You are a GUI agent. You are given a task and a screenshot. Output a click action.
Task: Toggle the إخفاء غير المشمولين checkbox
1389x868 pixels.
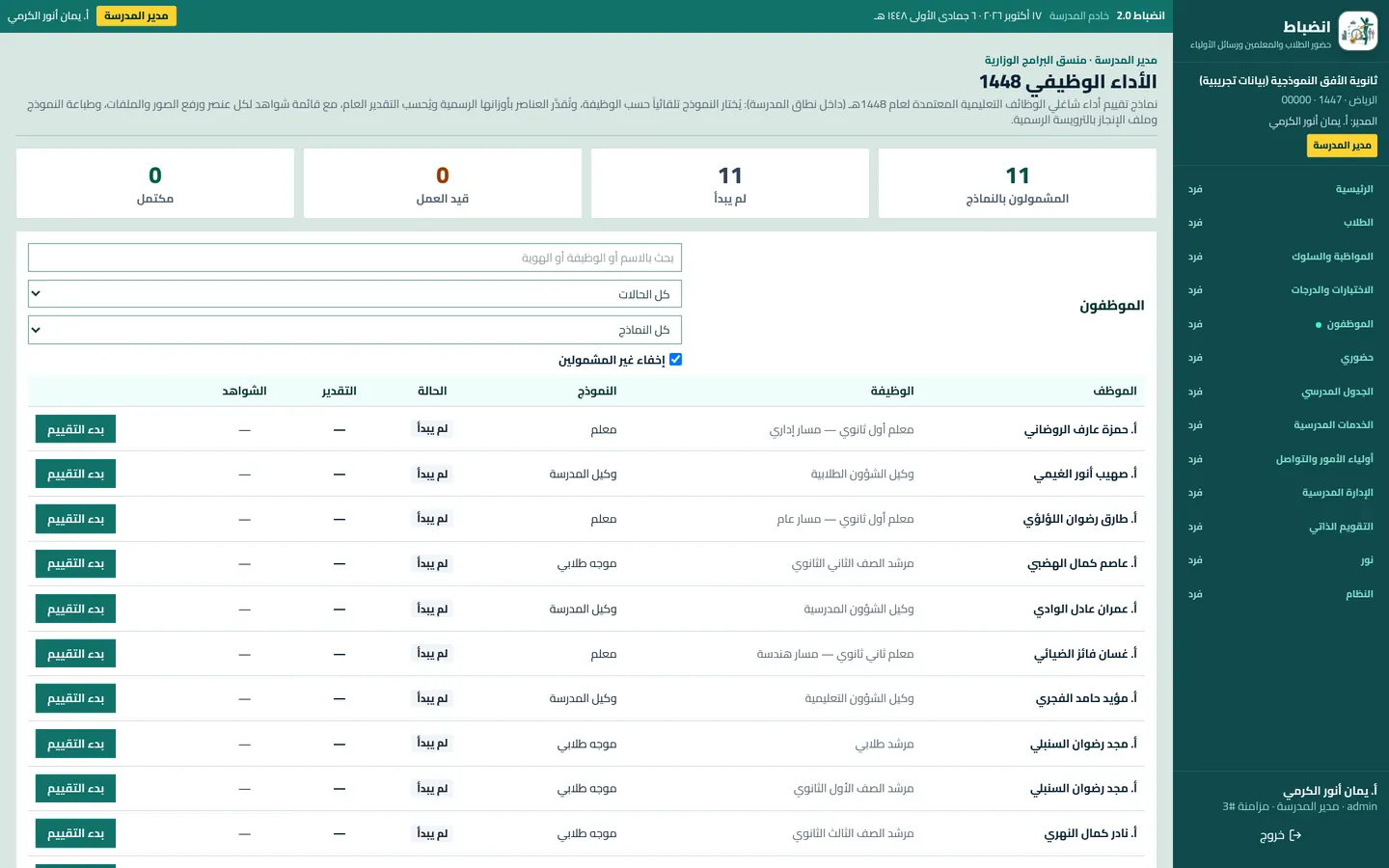coord(675,359)
